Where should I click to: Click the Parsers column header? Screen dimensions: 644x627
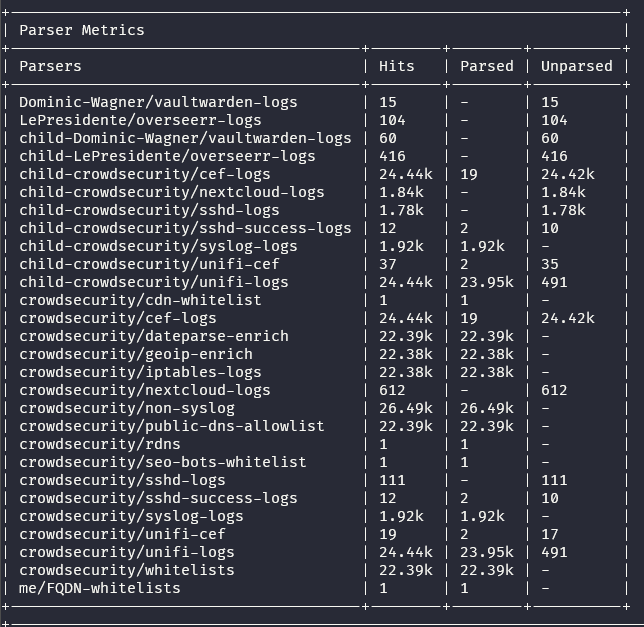pyautogui.click(x=50, y=66)
